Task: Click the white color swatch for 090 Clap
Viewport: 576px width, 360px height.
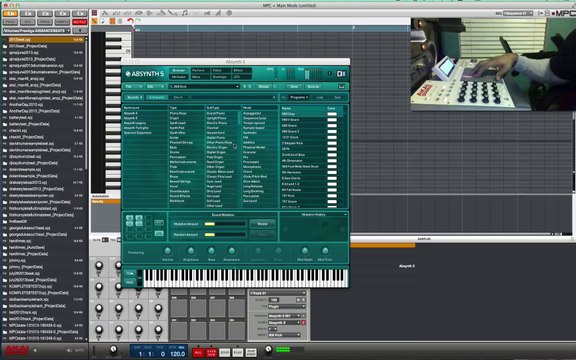Action: click(332, 114)
